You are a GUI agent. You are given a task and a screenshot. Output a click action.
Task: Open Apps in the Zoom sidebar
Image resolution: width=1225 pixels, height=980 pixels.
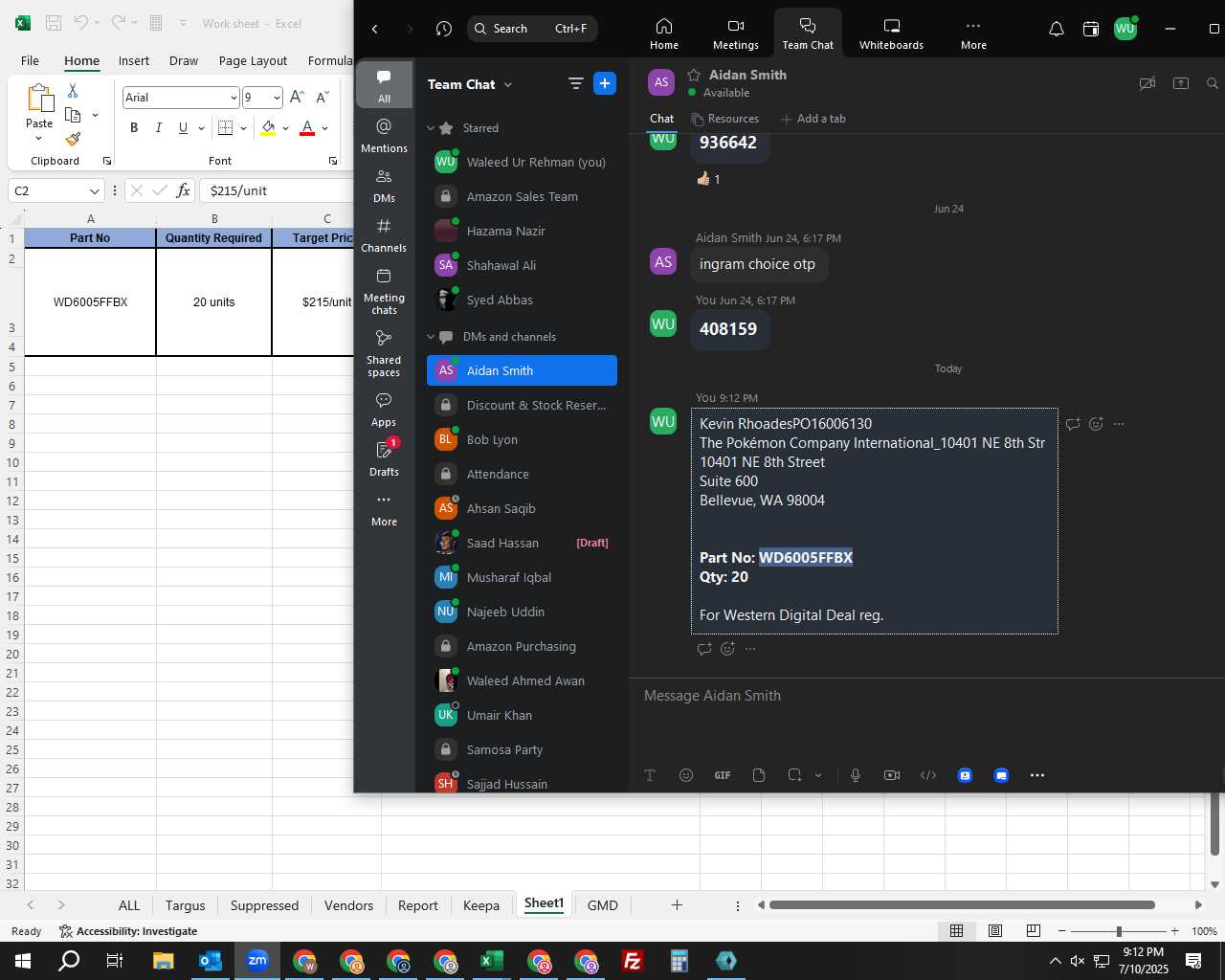[384, 410]
